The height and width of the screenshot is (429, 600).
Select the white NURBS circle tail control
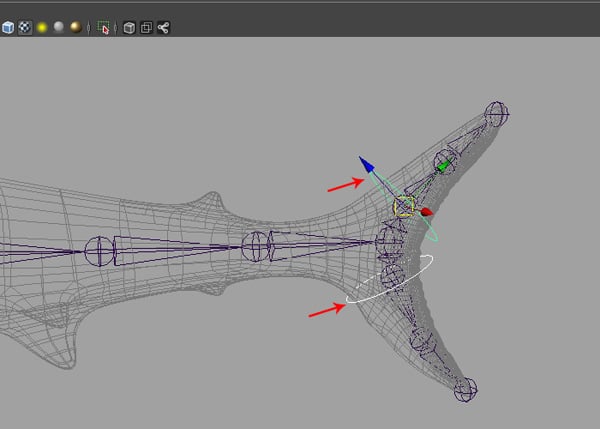390,279
